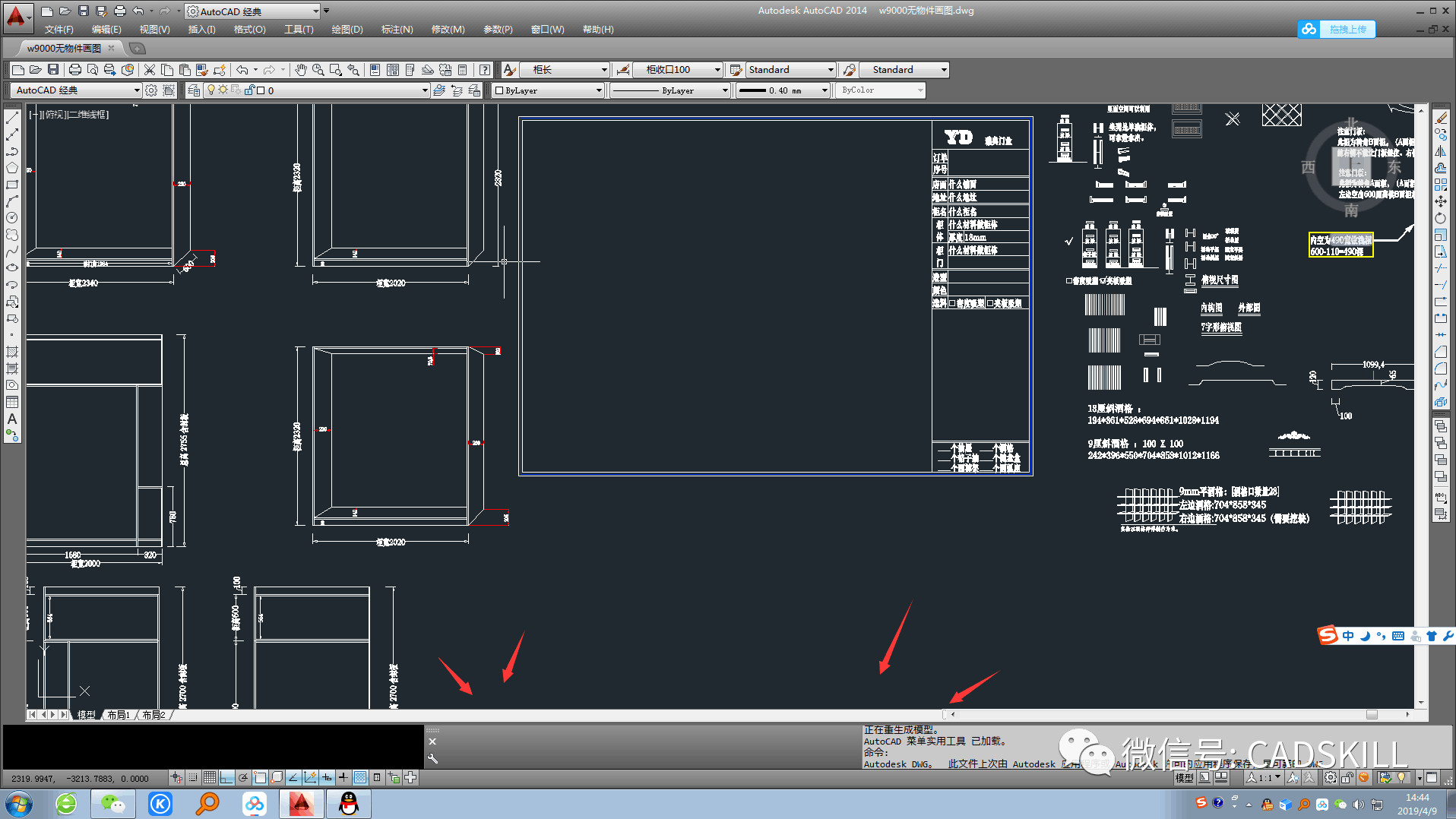Click the Help question mark icon
Viewport: 1456px width, 819px height.
[x=484, y=70]
